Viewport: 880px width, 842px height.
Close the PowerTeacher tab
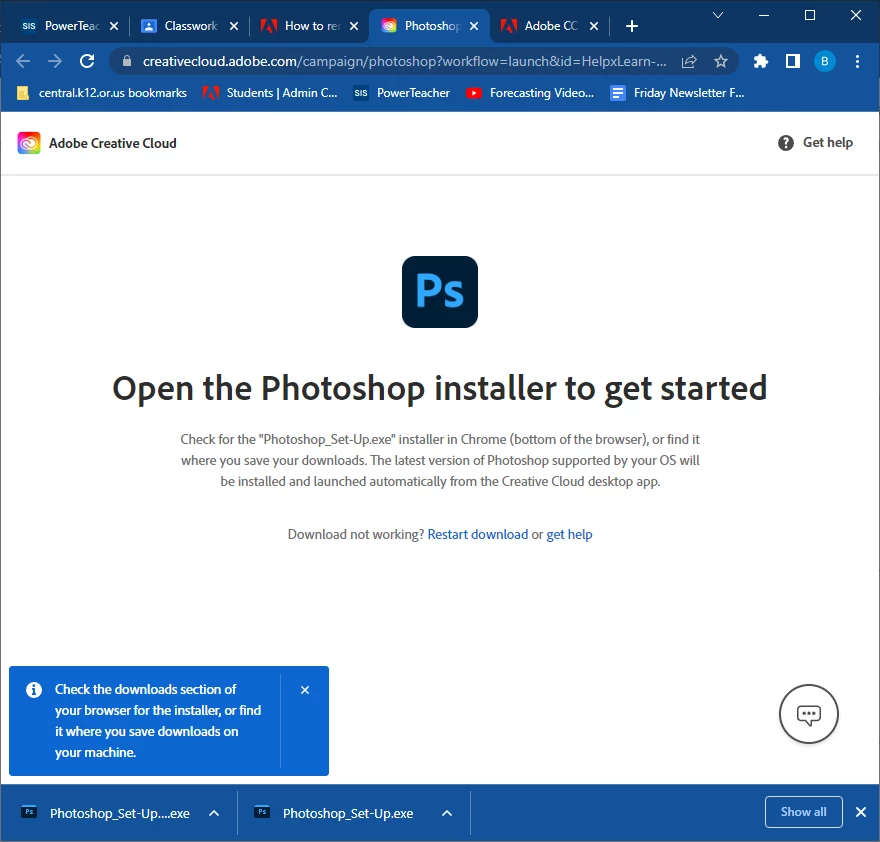pos(114,26)
